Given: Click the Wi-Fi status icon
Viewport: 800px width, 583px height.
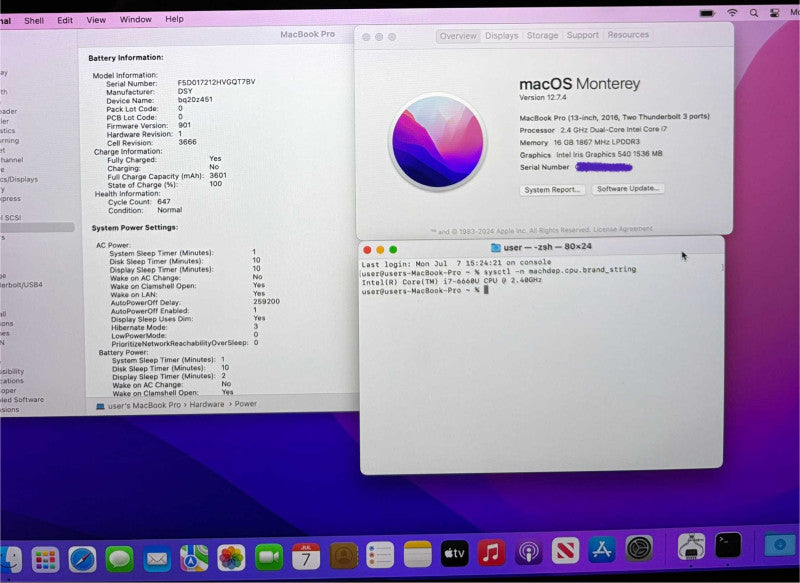Looking at the screenshot, I should click(x=732, y=13).
